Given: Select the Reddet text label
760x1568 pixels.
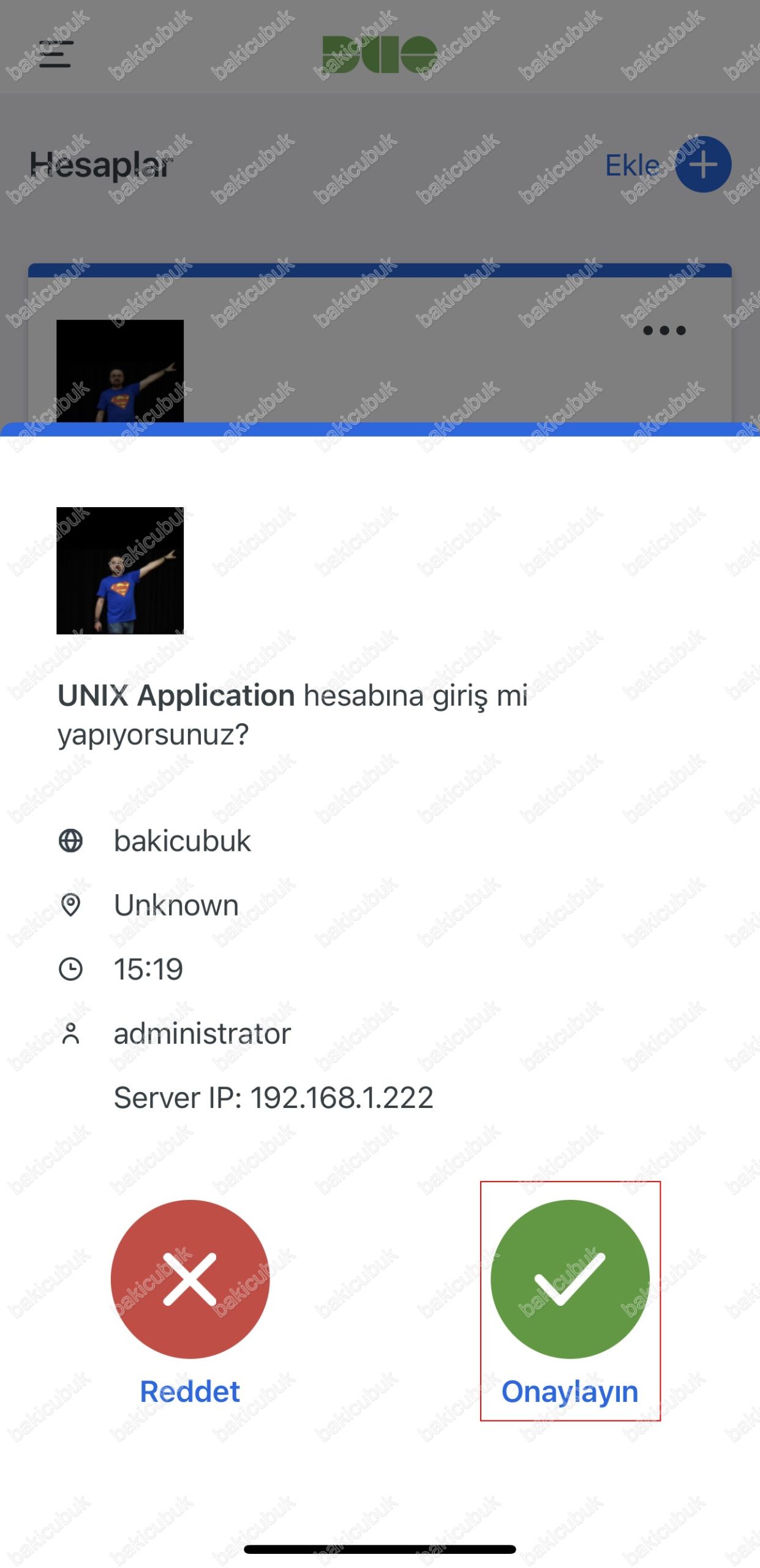Looking at the screenshot, I should pyautogui.click(x=190, y=1391).
